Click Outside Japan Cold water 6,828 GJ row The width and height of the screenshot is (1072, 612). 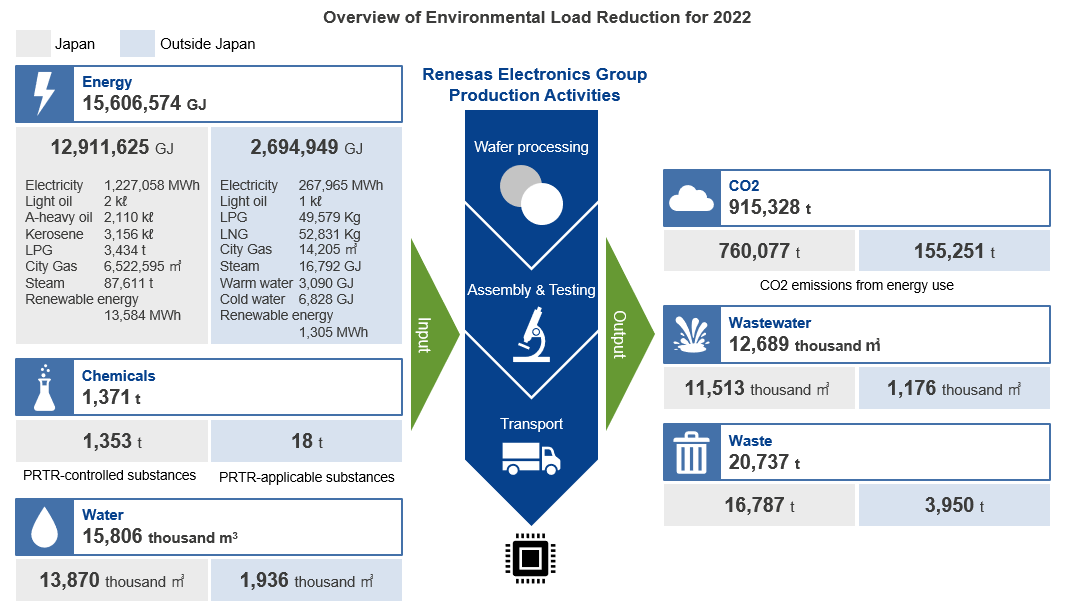pyautogui.click(x=287, y=300)
